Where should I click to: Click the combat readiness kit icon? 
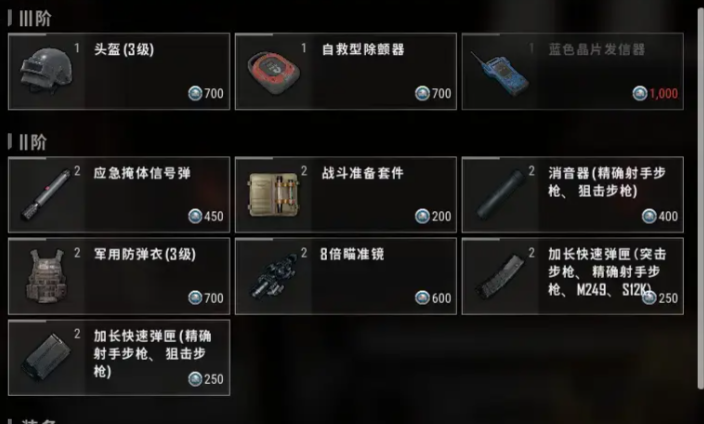click(273, 195)
